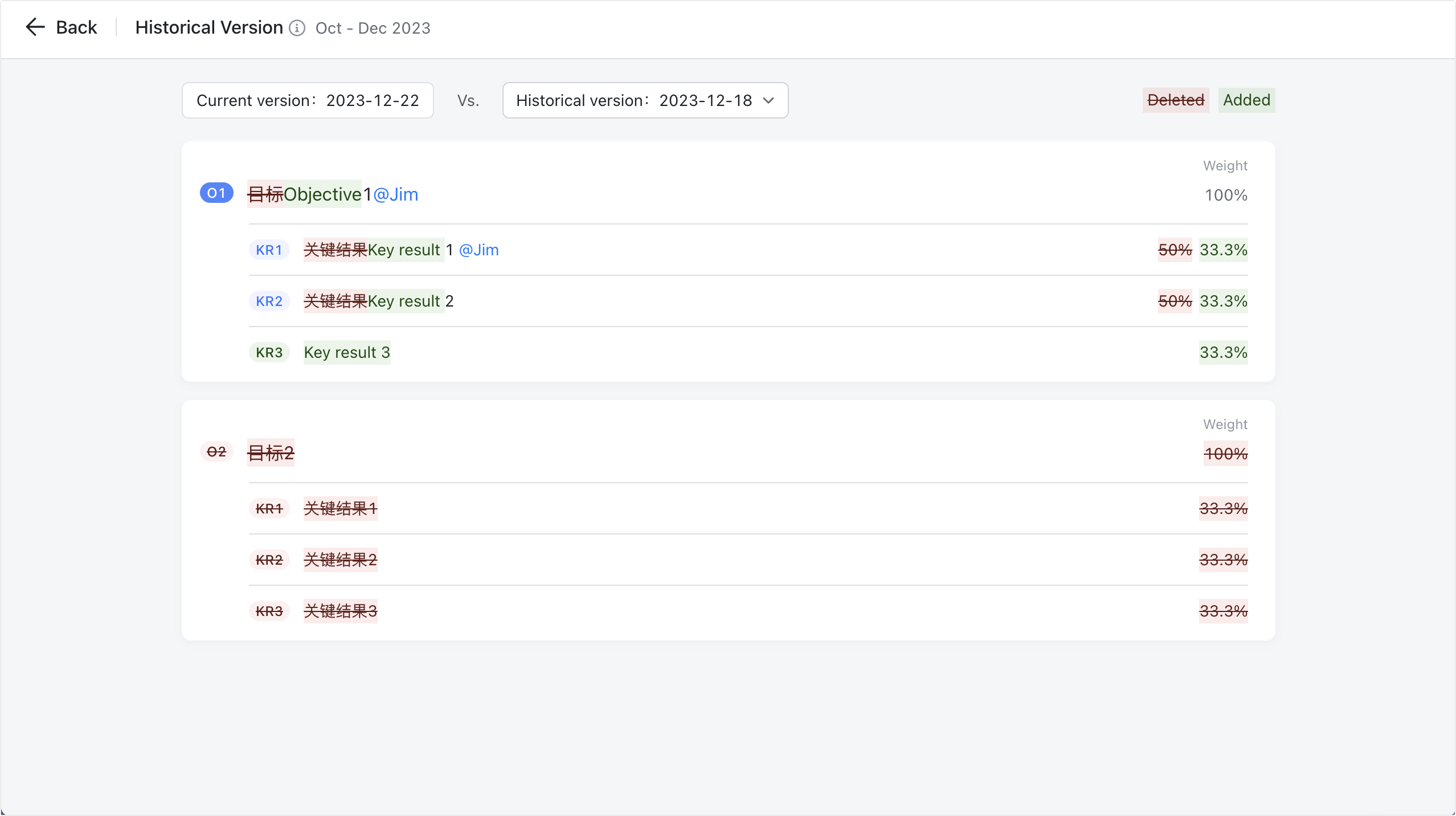Click the 33.3% weight for Key result 3
Image resolution: width=1456 pixels, height=816 pixels.
[x=1223, y=352]
